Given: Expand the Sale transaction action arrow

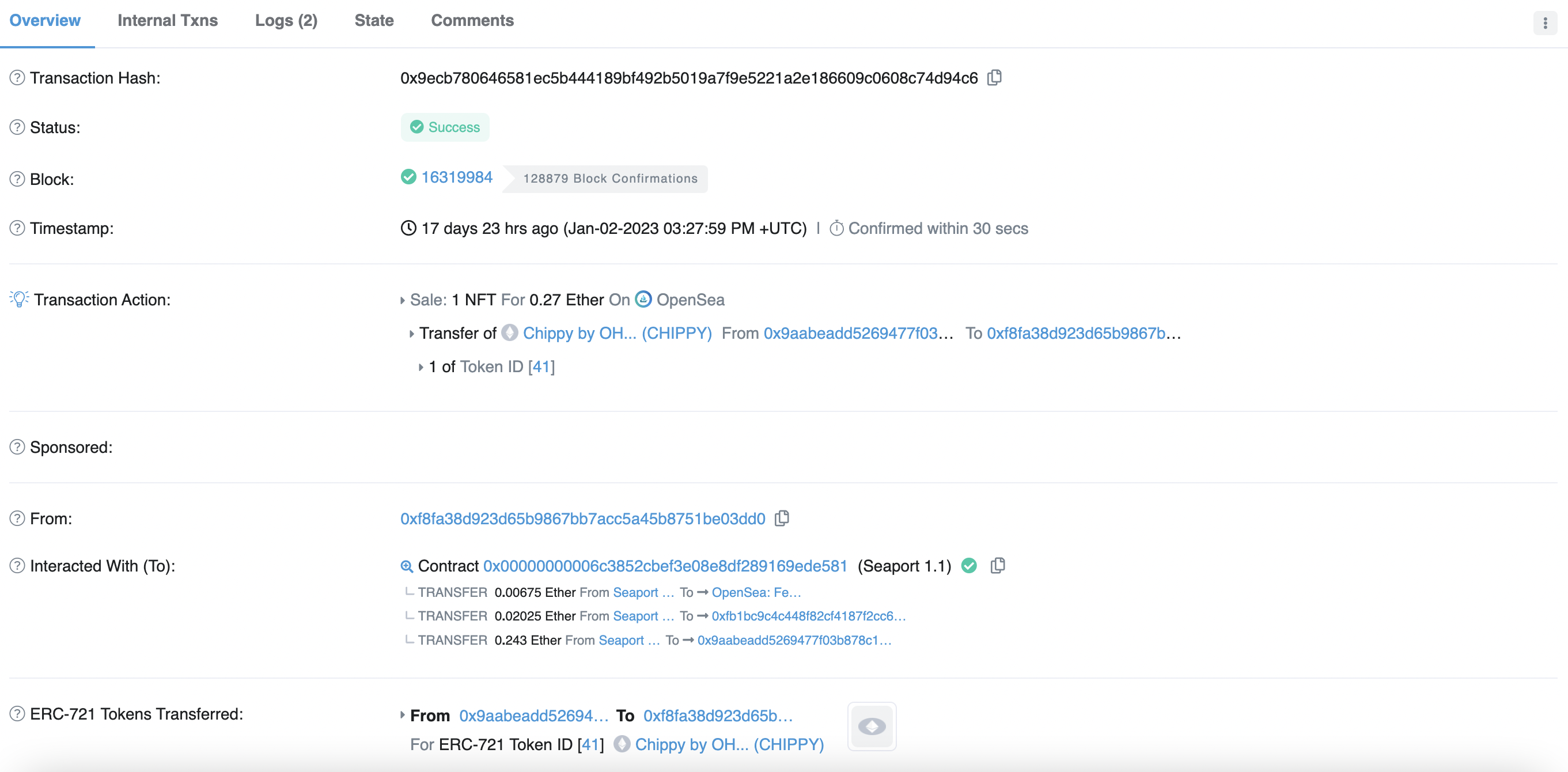Looking at the screenshot, I should 402,300.
